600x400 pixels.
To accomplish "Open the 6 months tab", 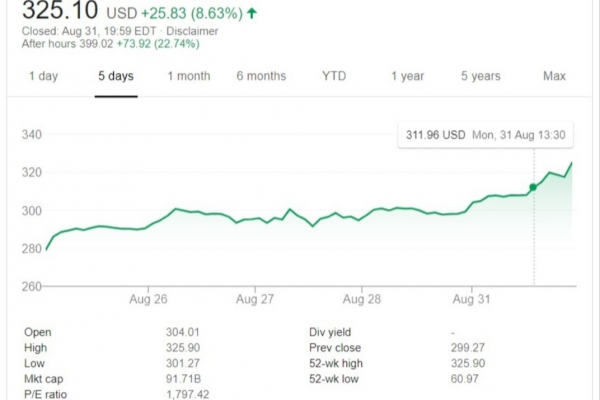I will pyautogui.click(x=261, y=76).
